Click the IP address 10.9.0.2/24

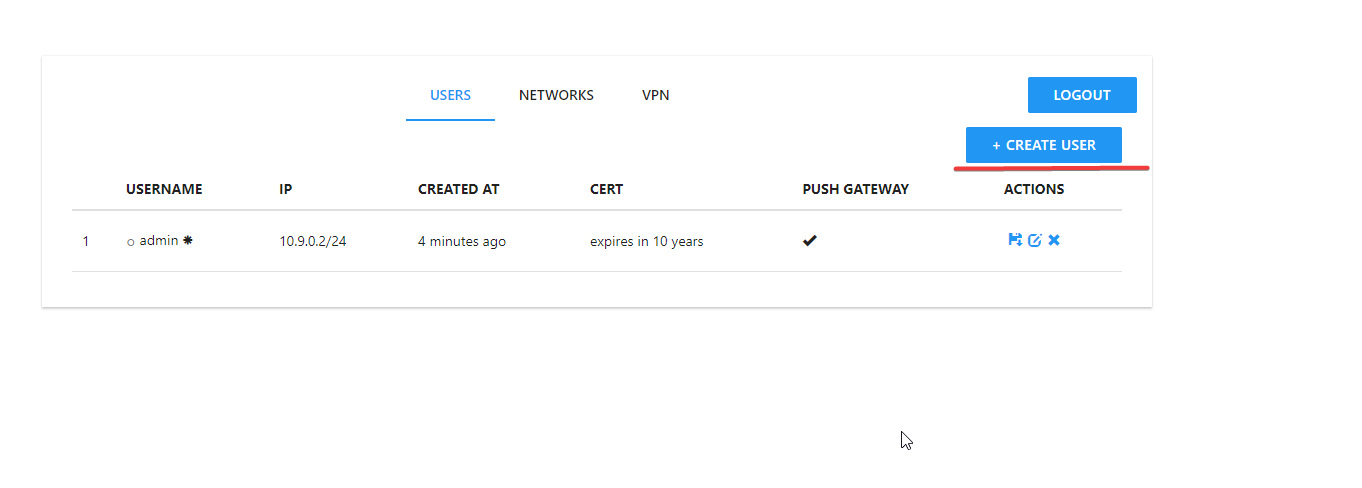313,242
